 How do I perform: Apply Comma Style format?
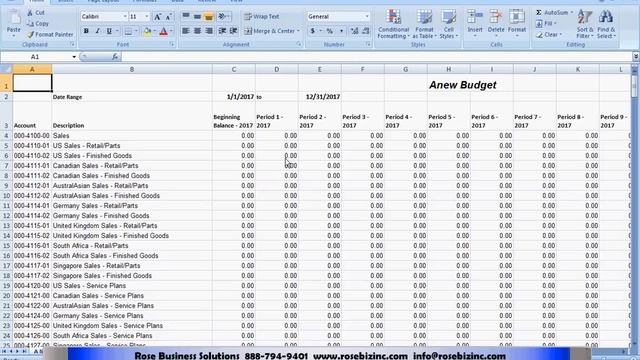click(341, 31)
